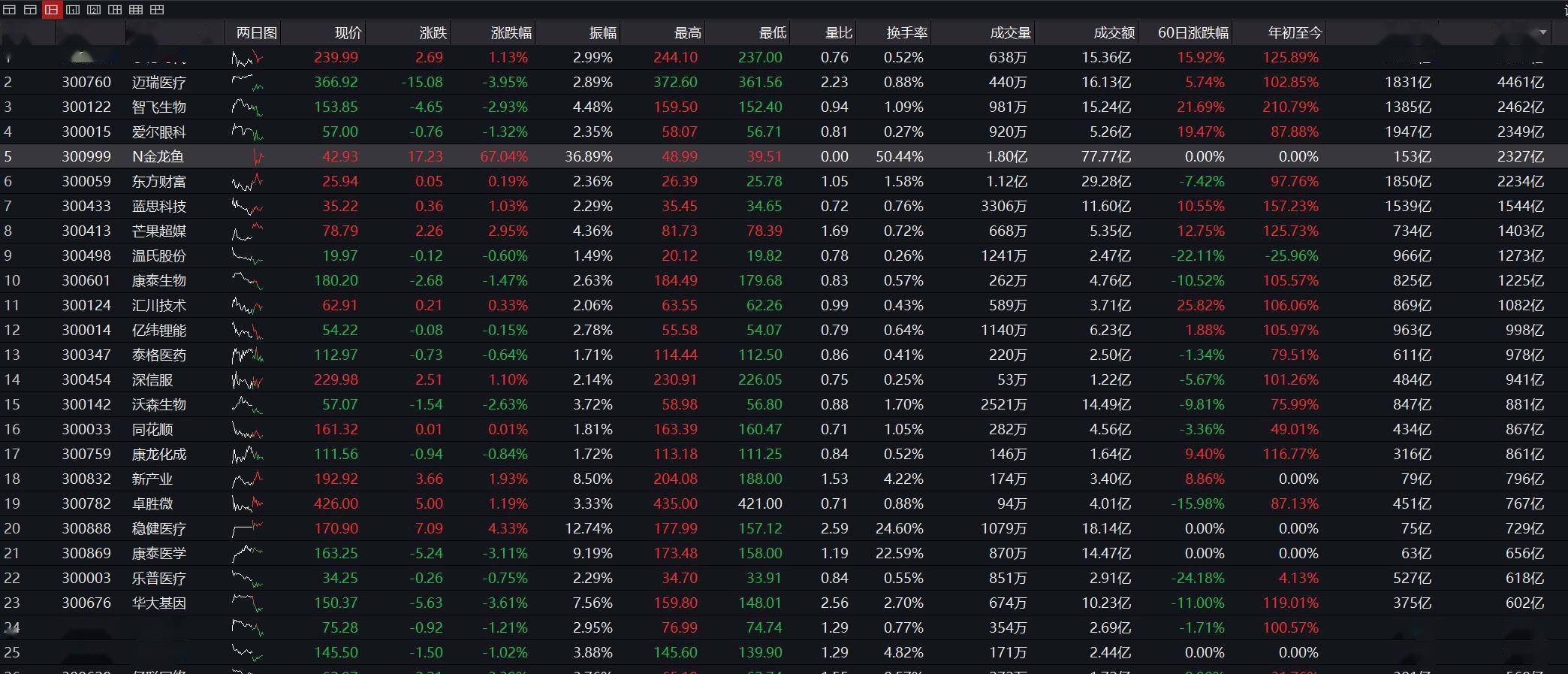Select stock name 迈瑞医疗
Screen dimensions: 1568x674
(159, 83)
